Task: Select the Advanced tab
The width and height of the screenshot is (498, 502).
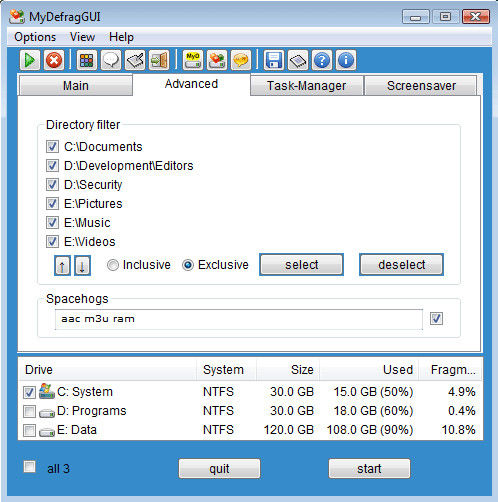Action: point(191,84)
